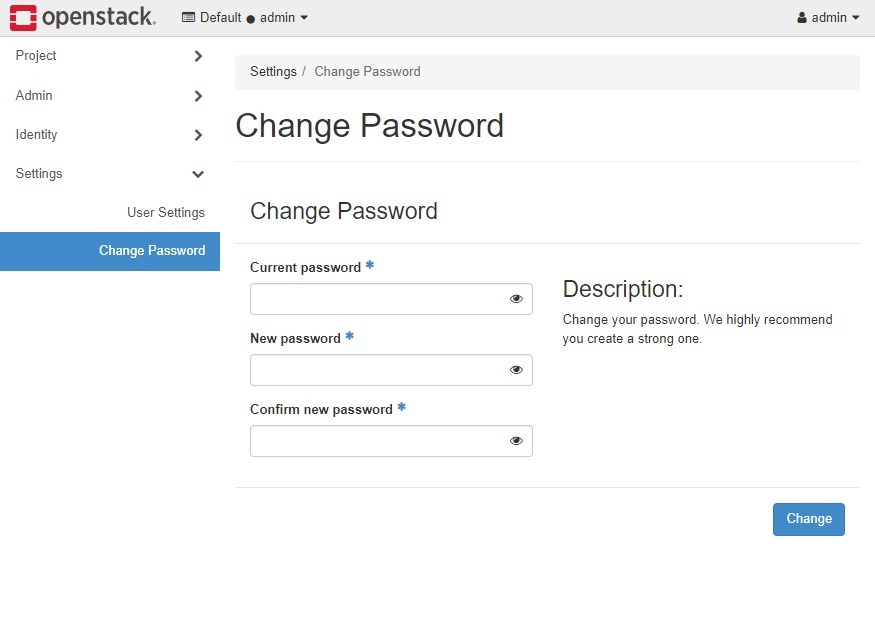Select Change Password sidebar item
This screenshot has width=875, height=624.
(x=110, y=251)
